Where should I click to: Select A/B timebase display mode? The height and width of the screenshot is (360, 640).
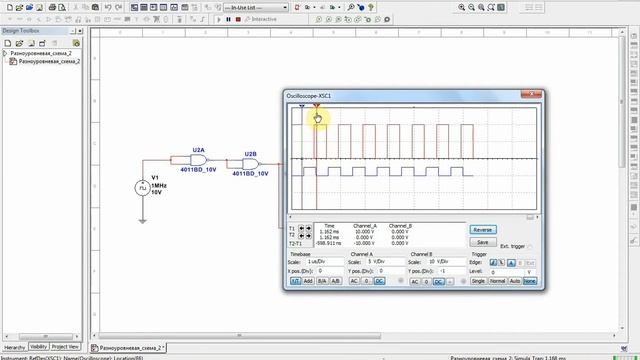coord(336,281)
